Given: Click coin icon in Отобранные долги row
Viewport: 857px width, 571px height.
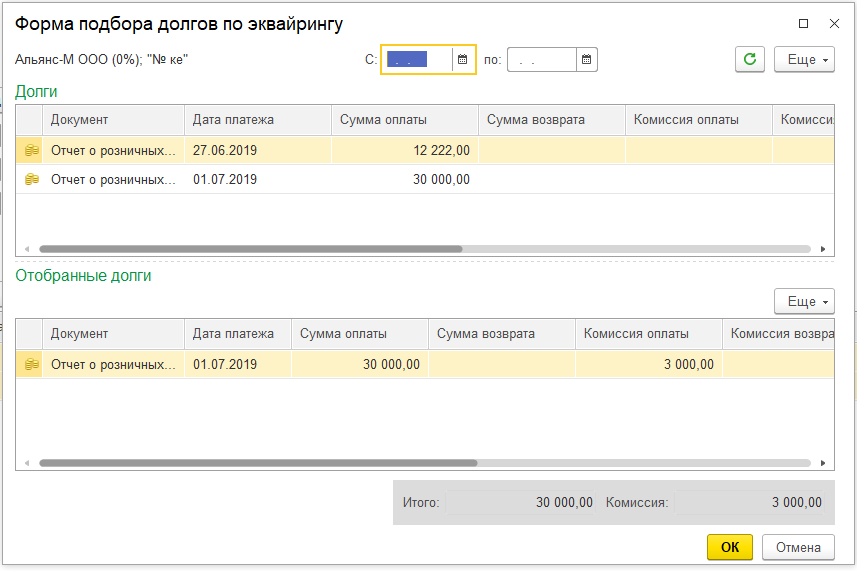Looking at the screenshot, I should (x=32, y=365).
